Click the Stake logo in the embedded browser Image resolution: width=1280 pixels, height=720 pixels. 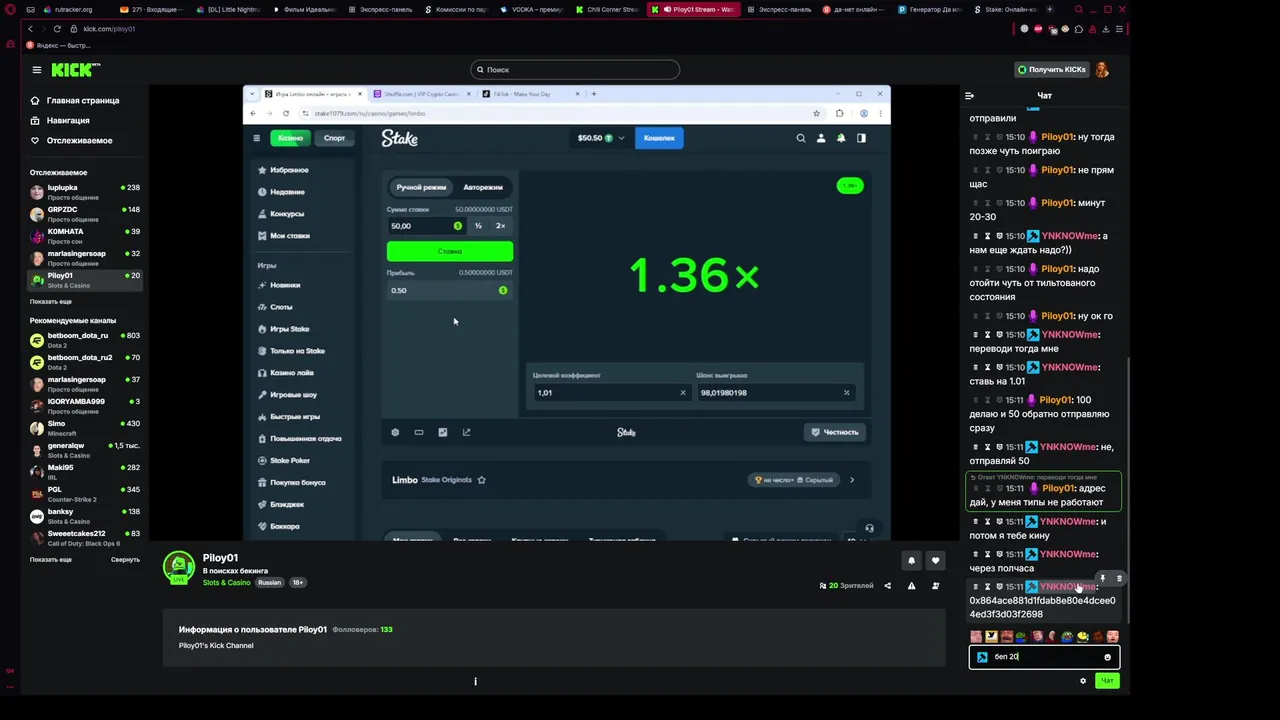[x=399, y=138]
